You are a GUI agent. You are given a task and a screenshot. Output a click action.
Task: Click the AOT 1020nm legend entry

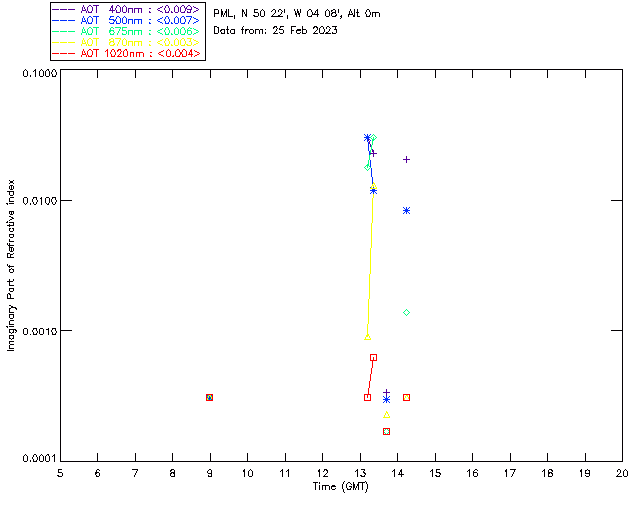pos(127,53)
